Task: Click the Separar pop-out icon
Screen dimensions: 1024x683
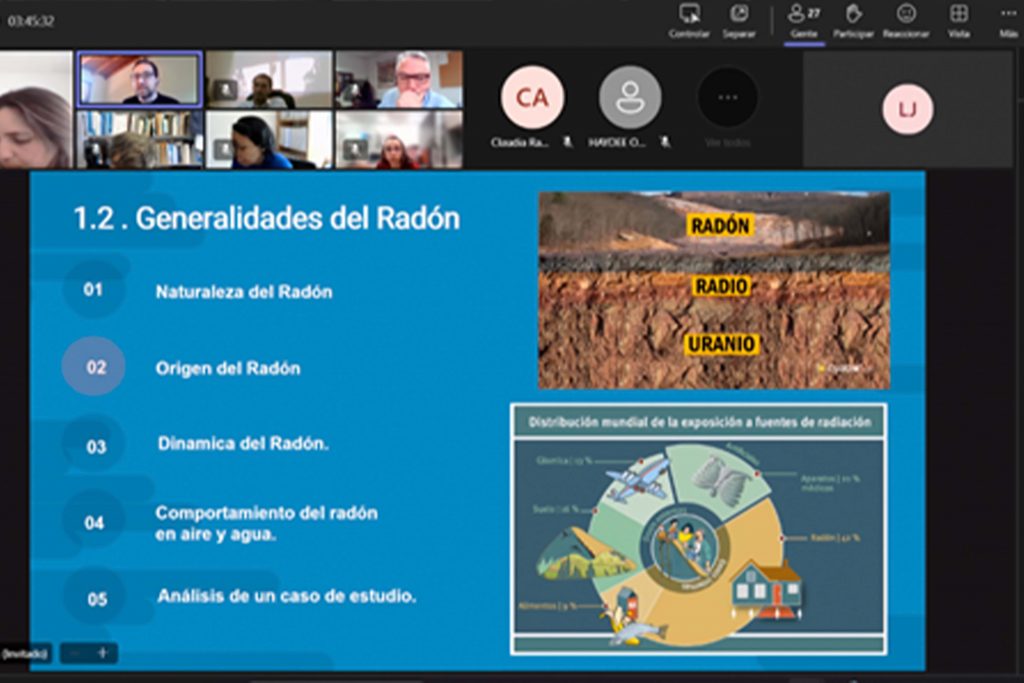Action: click(x=739, y=14)
